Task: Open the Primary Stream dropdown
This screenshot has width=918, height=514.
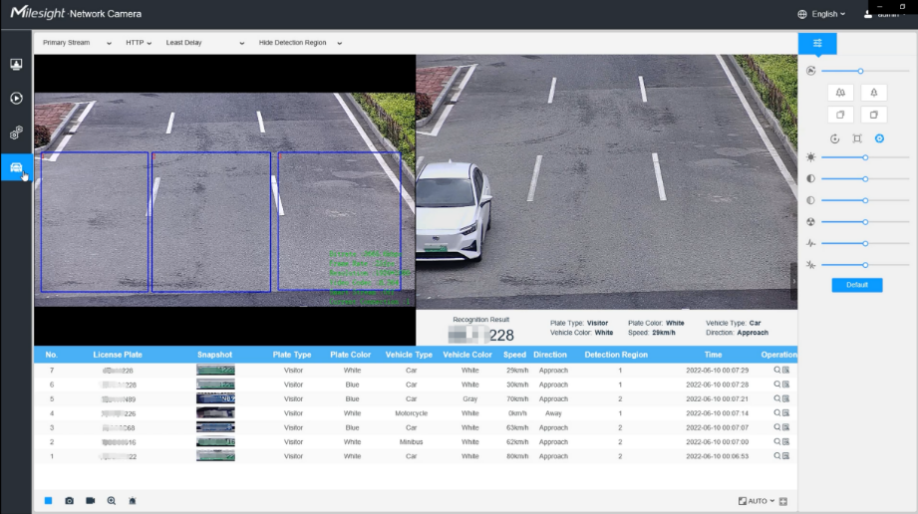Action: pos(77,43)
